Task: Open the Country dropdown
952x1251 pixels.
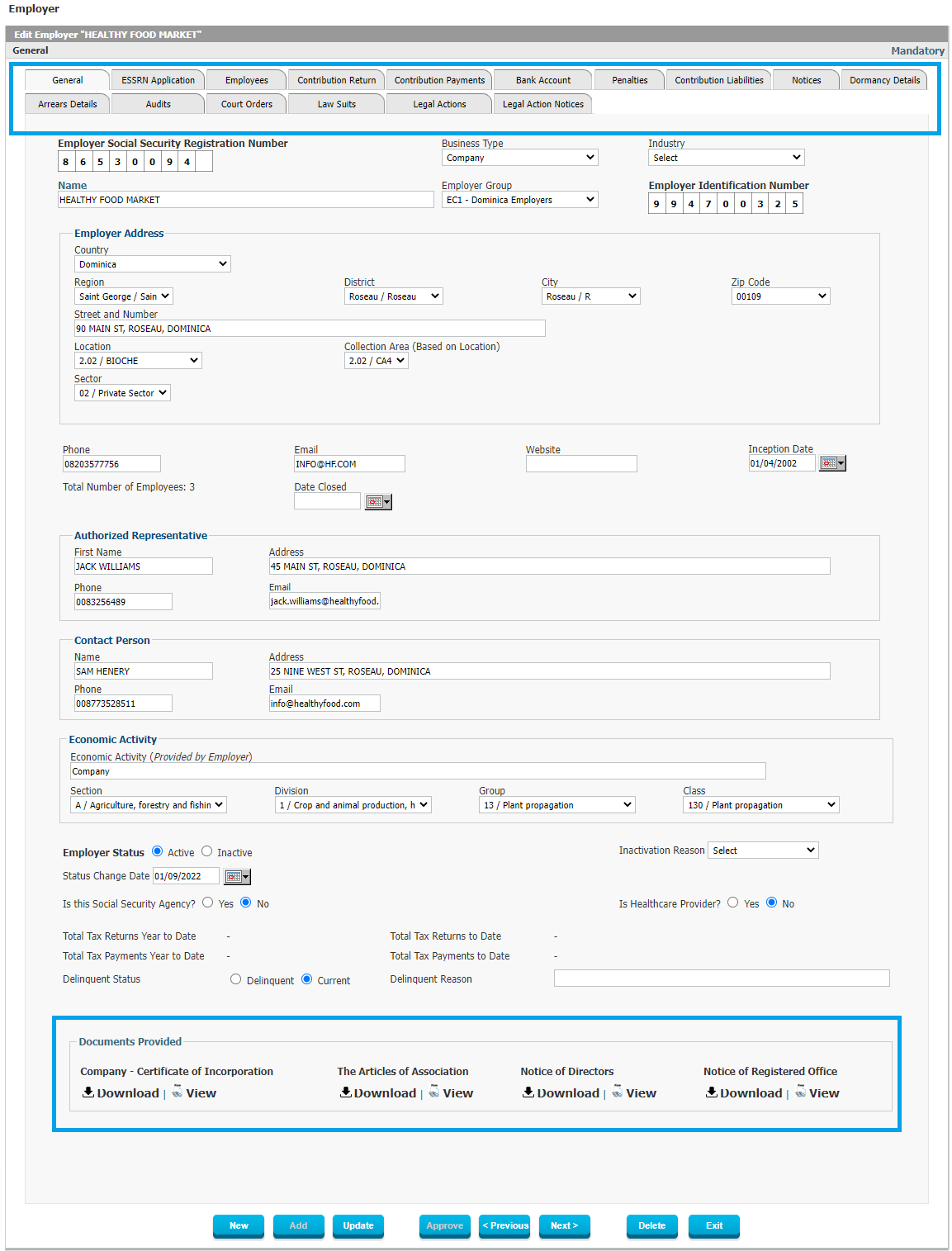Action: [153, 264]
